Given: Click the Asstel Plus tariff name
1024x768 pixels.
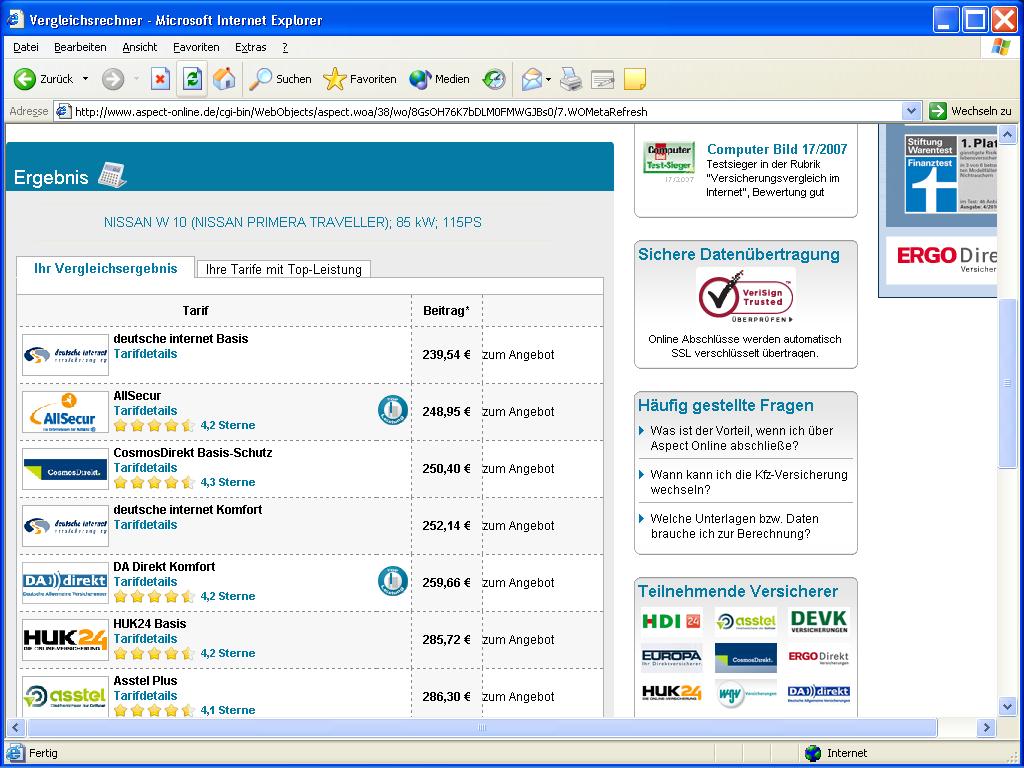Looking at the screenshot, I should click(145, 681).
